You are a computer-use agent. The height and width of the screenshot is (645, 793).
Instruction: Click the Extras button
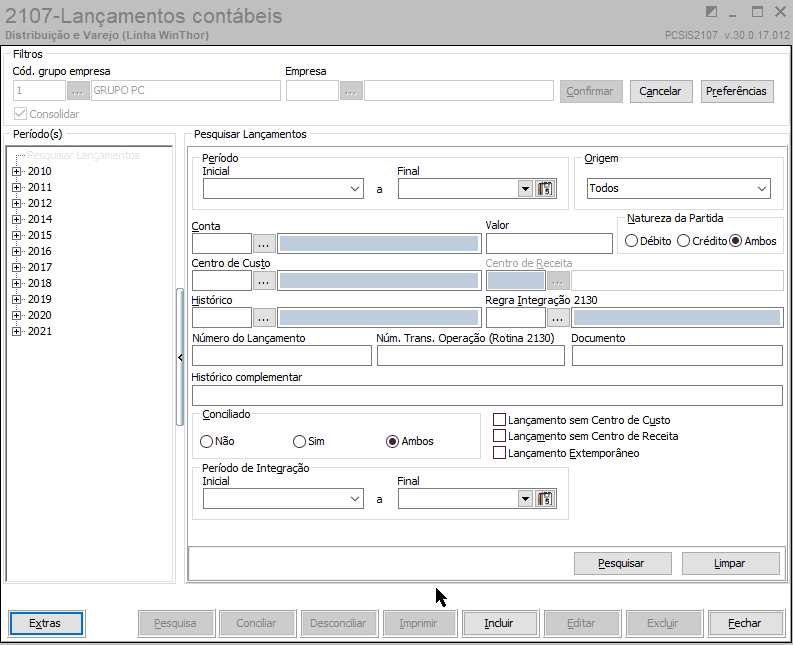[x=46, y=624]
